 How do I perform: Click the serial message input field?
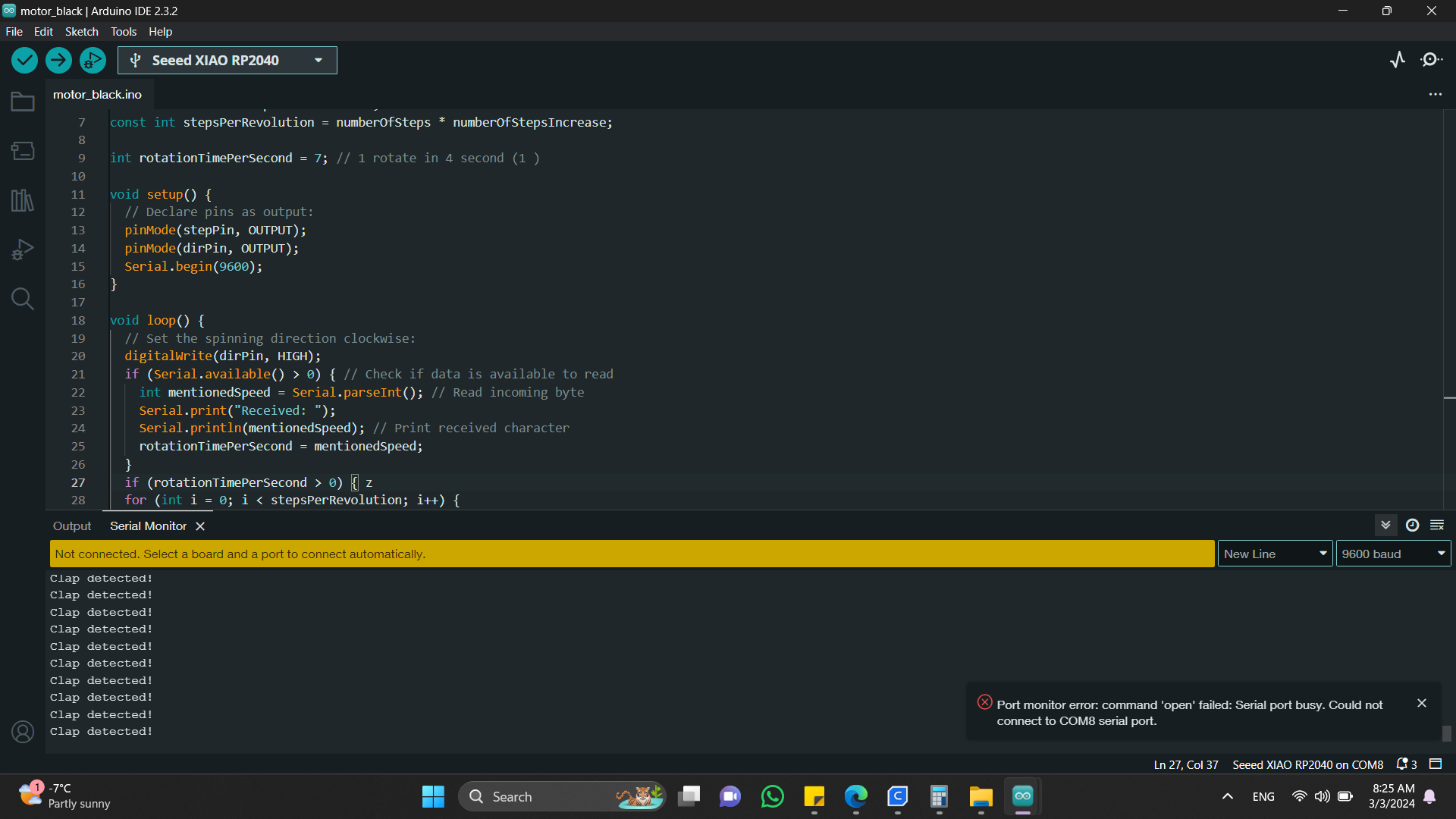632,554
